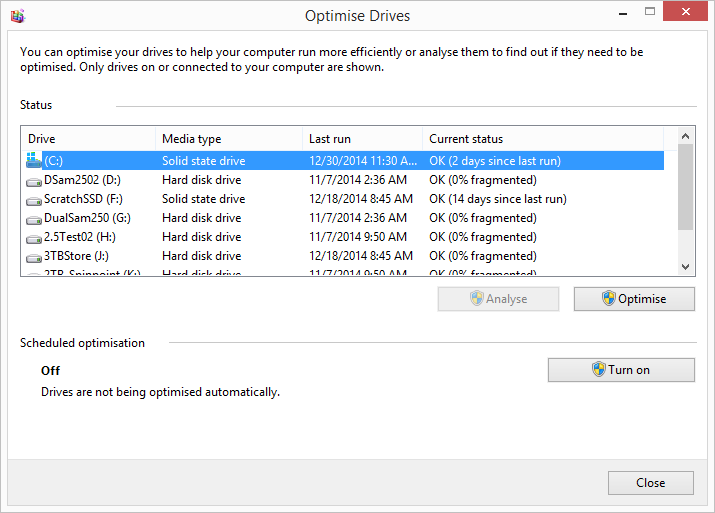Click the drive icon next to DSam2502 (D:)

[x=34, y=181]
